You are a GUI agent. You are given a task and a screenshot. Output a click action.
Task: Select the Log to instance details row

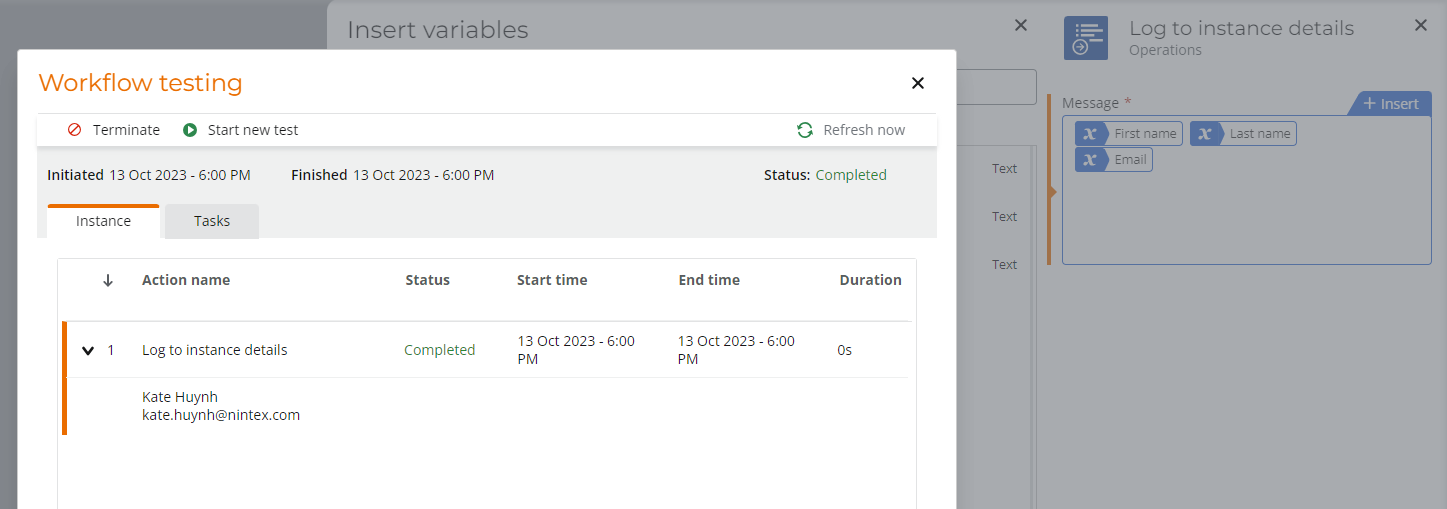(x=215, y=350)
